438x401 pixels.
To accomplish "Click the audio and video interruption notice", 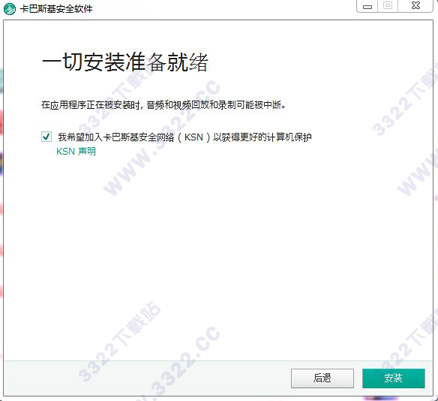I will tap(163, 105).
